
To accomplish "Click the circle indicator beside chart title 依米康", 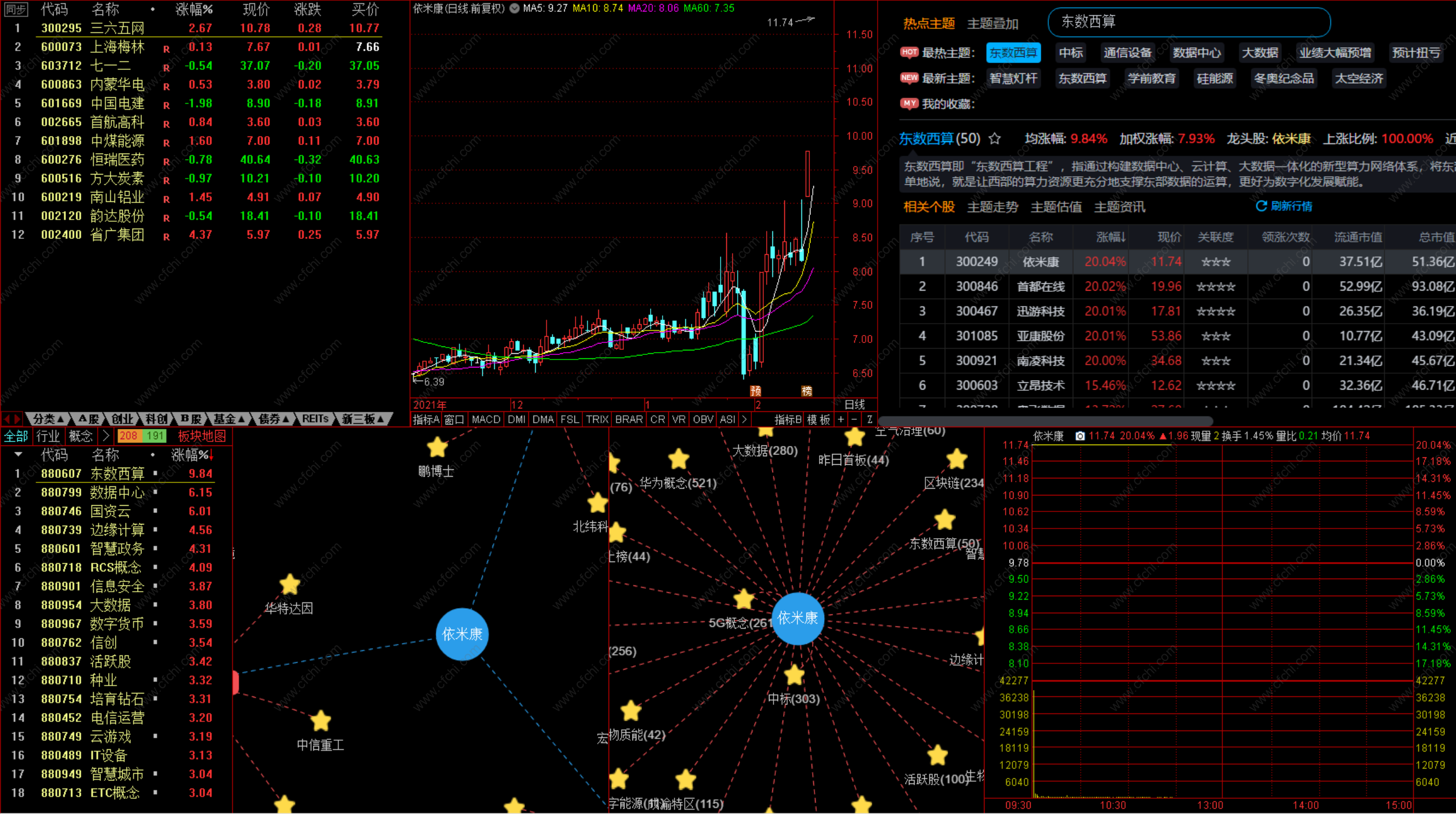I will coord(514,9).
